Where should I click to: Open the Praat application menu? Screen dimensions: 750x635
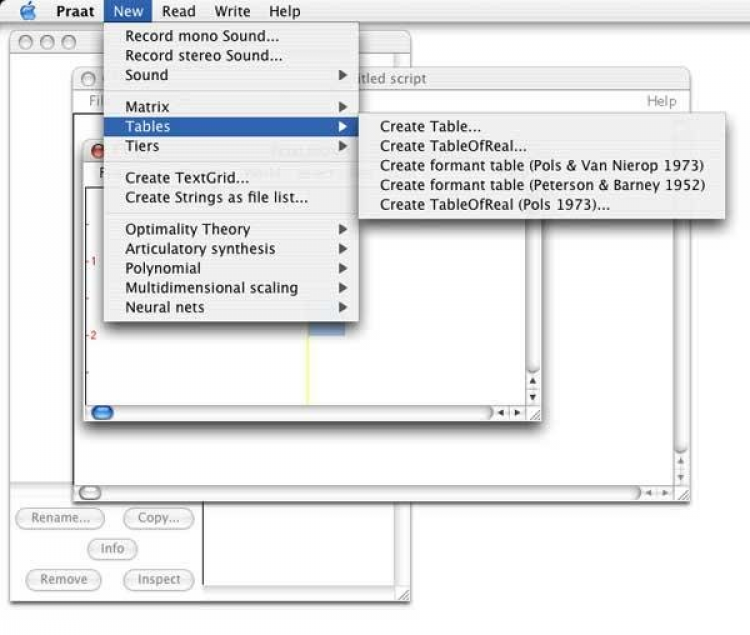[75, 11]
